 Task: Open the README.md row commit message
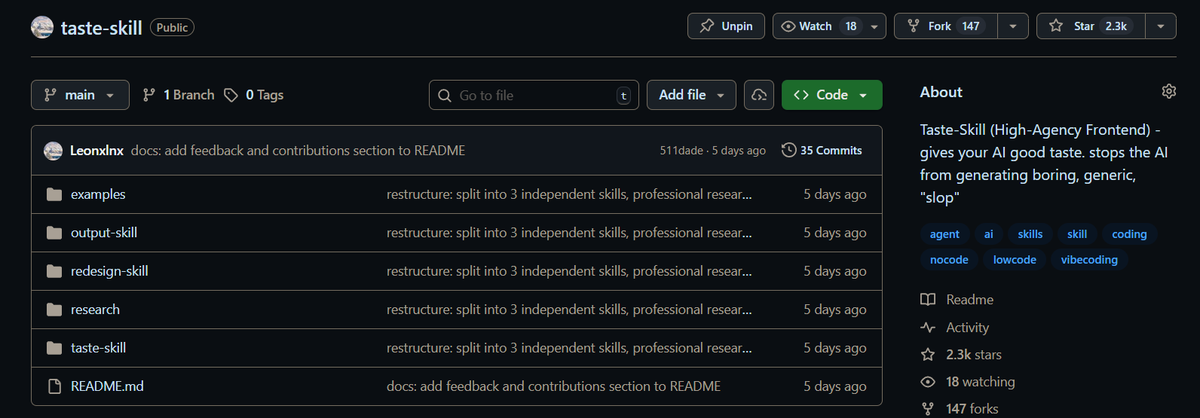click(554, 386)
